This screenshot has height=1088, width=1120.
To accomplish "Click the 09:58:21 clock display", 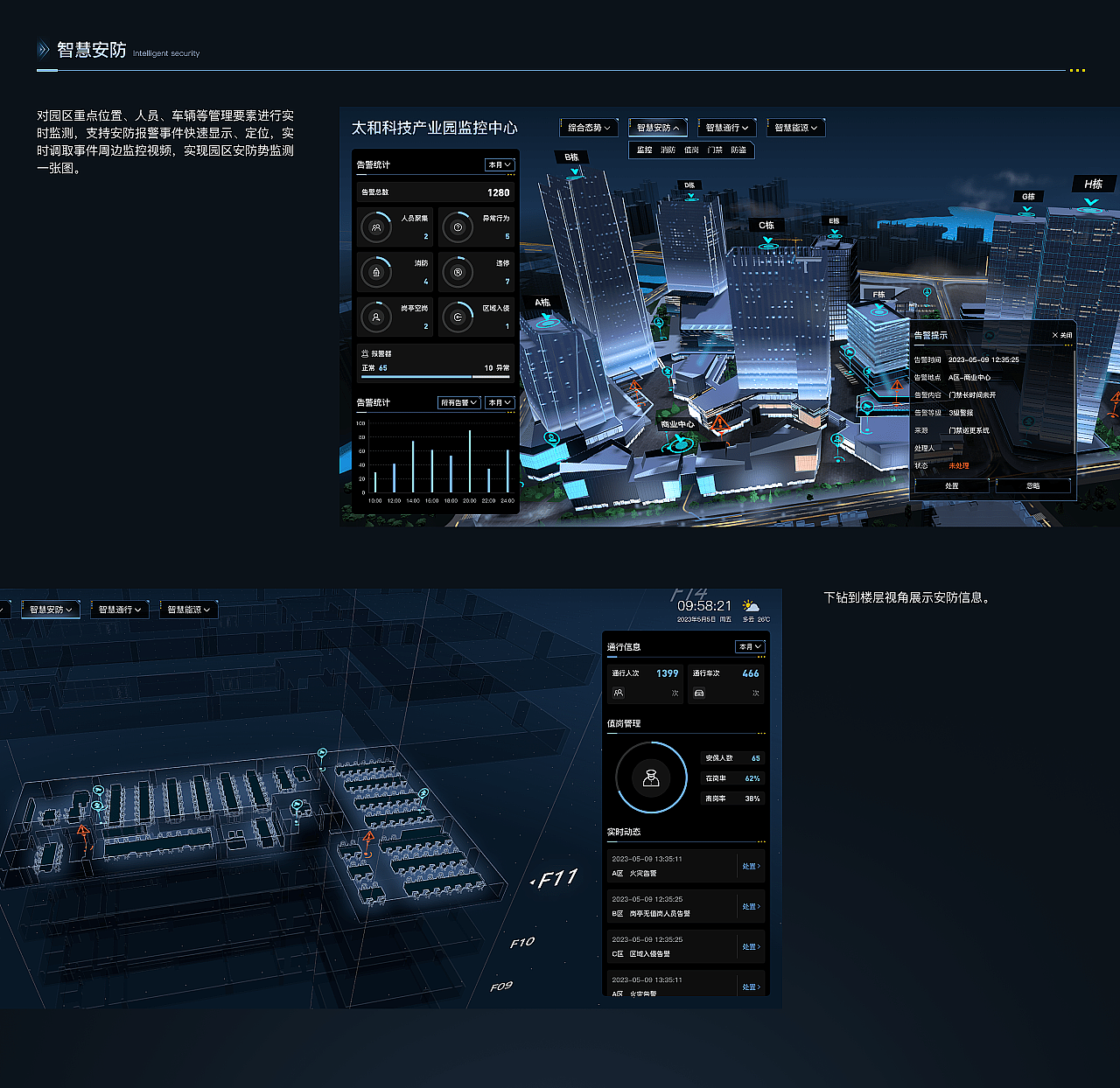I will click(x=704, y=605).
